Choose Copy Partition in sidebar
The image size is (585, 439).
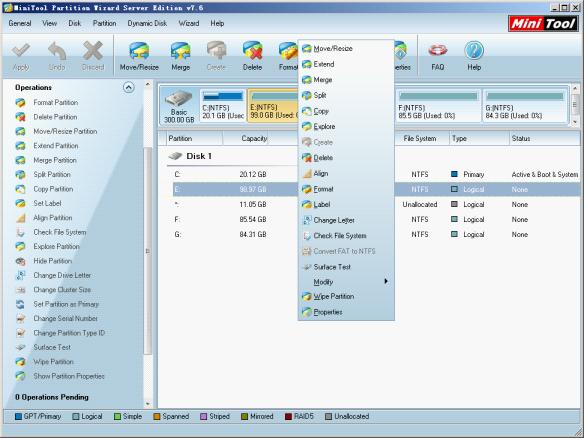coord(44,189)
